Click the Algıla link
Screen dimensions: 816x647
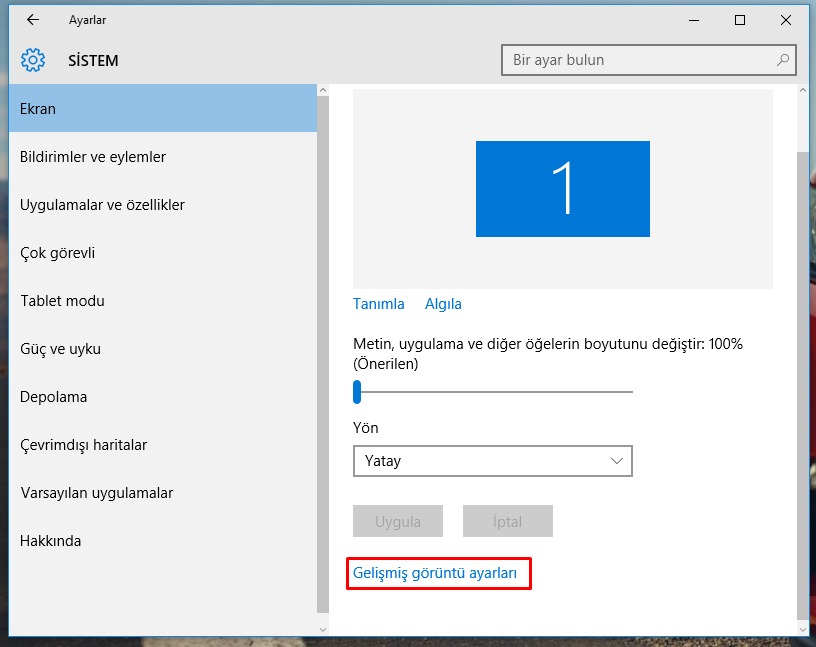pyautogui.click(x=443, y=304)
